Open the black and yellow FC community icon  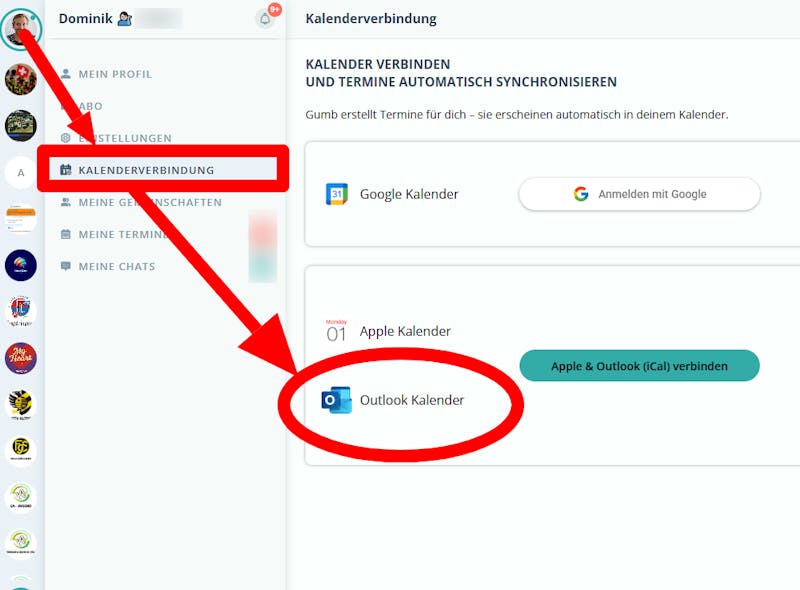tap(21, 451)
